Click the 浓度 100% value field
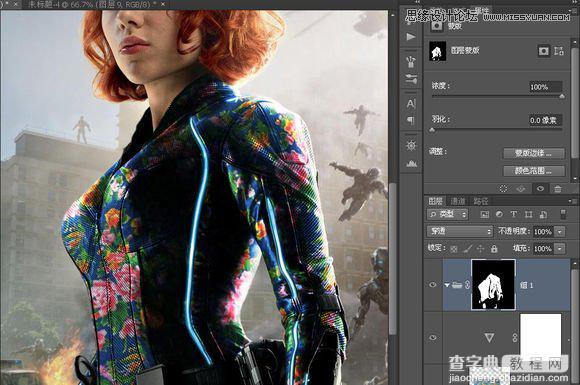This screenshot has width=580, height=385. 546,87
